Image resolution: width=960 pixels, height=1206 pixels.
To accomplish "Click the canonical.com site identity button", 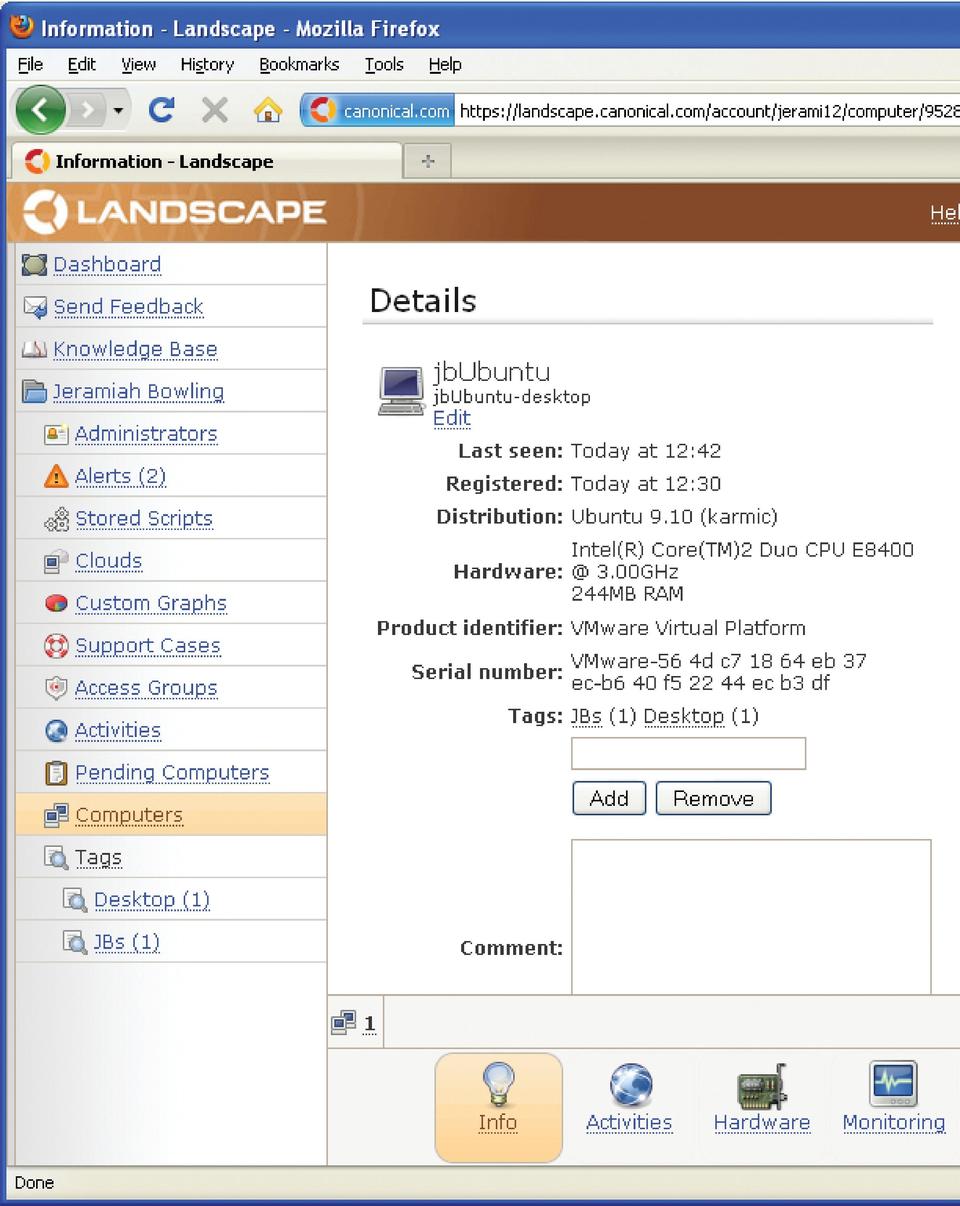I will tap(379, 111).
